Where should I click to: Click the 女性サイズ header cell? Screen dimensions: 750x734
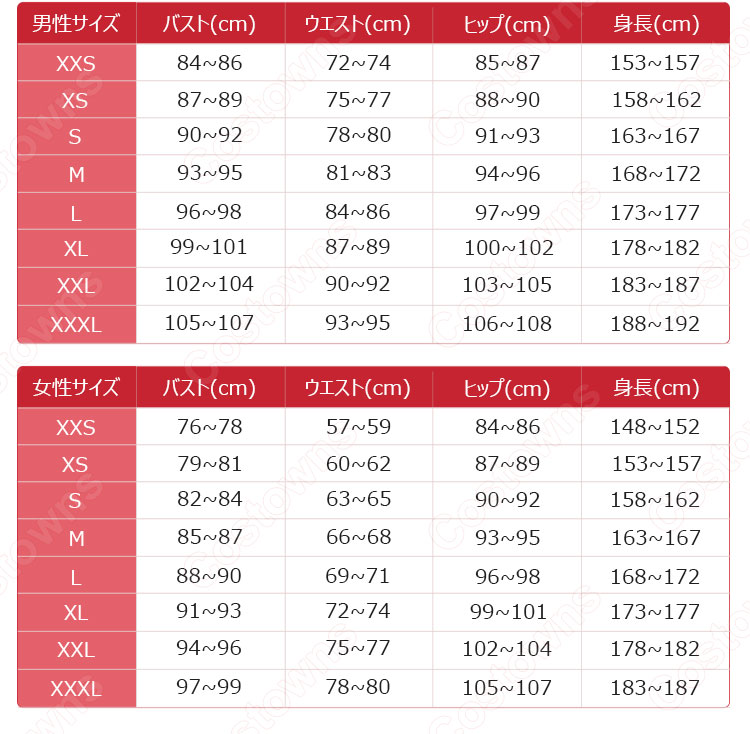[x=76, y=388]
